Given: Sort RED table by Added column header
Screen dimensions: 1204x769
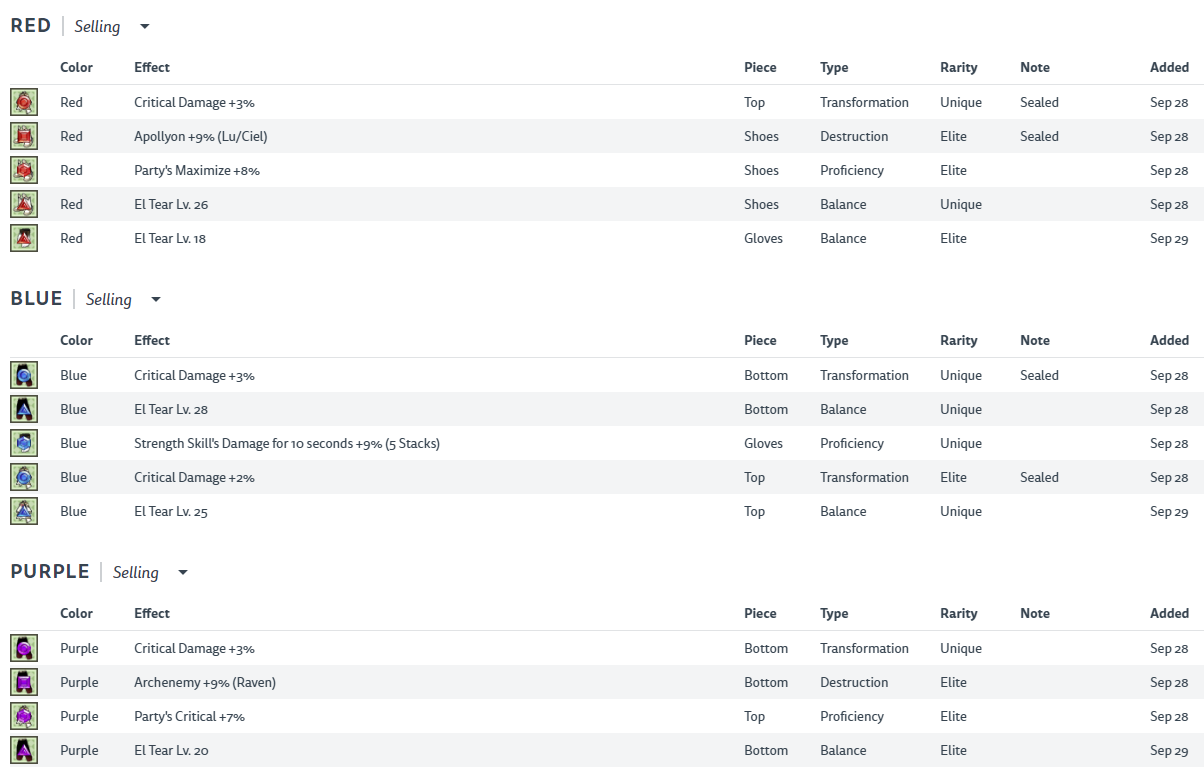Looking at the screenshot, I should [x=1169, y=67].
